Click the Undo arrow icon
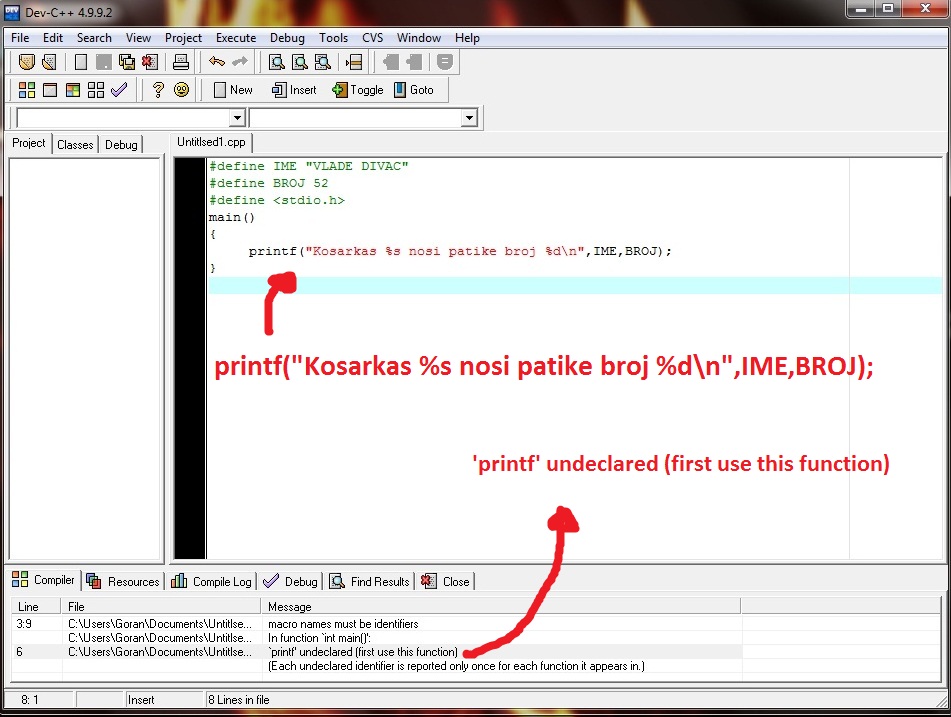The image size is (951, 717). tap(217, 61)
